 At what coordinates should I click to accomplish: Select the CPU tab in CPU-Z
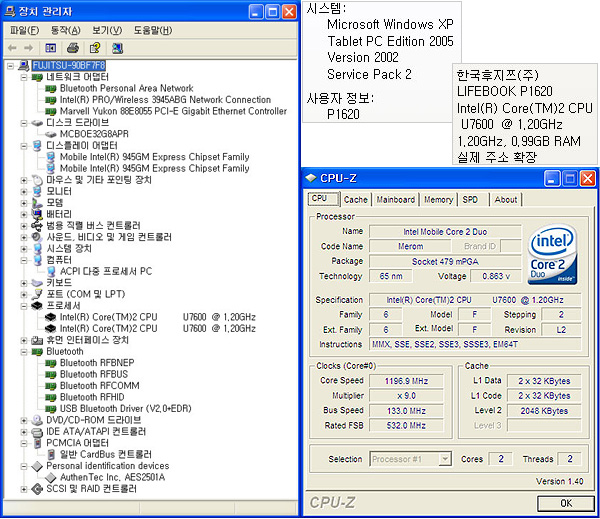(323, 199)
